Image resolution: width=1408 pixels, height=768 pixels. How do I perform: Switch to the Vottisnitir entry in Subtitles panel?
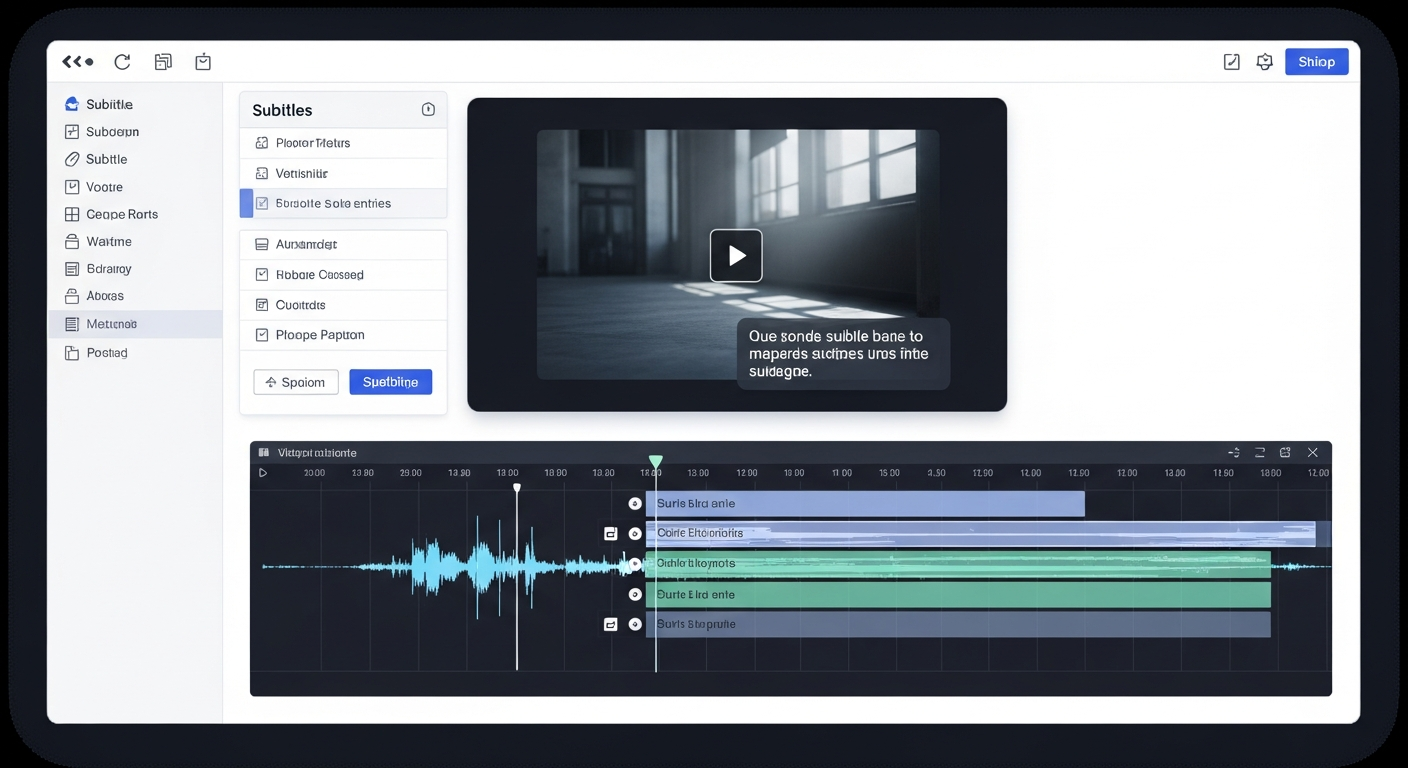(x=344, y=172)
